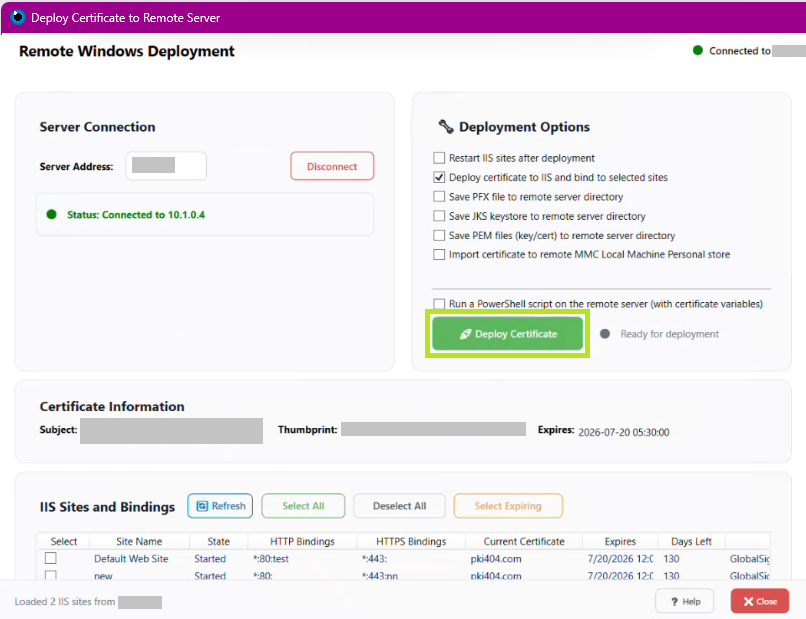
Task: Select the 'new' site row checkbox
Action: 50,575
